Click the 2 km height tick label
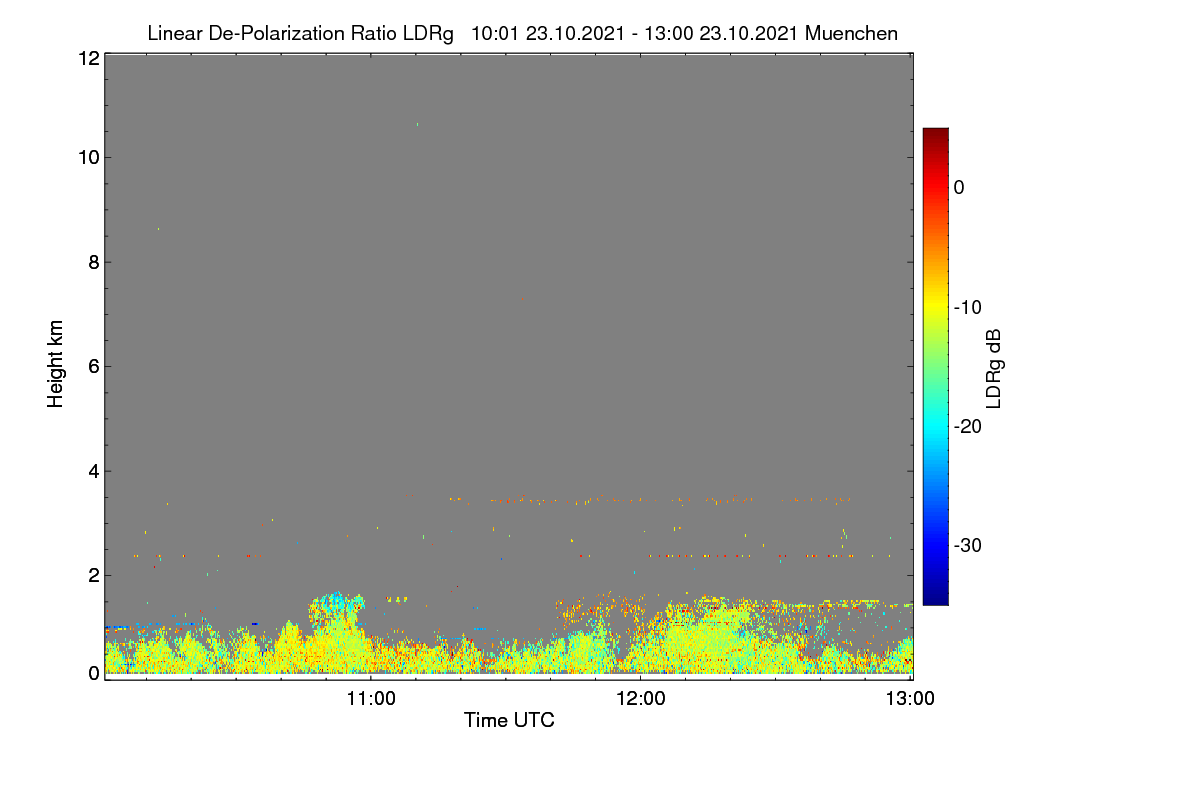The width and height of the screenshot is (1200, 800). point(92,575)
